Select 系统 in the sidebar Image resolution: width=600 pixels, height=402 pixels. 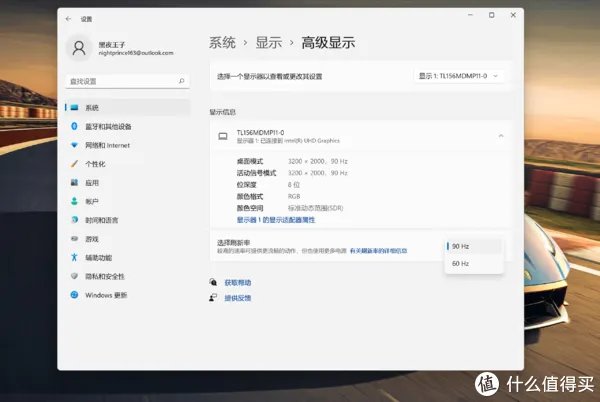[x=127, y=107]
